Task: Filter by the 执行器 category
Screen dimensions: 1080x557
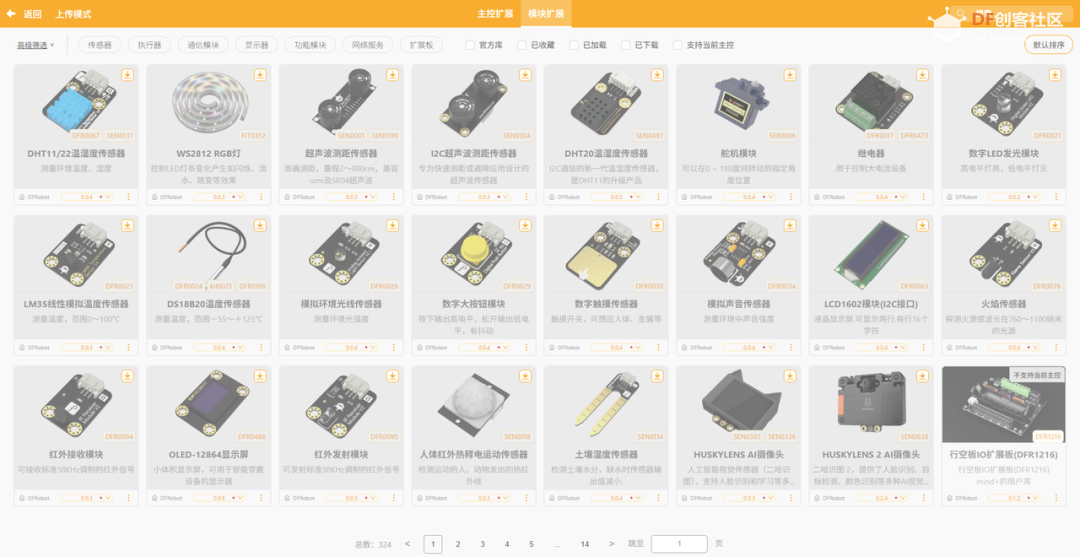Action: click(149, 45)
